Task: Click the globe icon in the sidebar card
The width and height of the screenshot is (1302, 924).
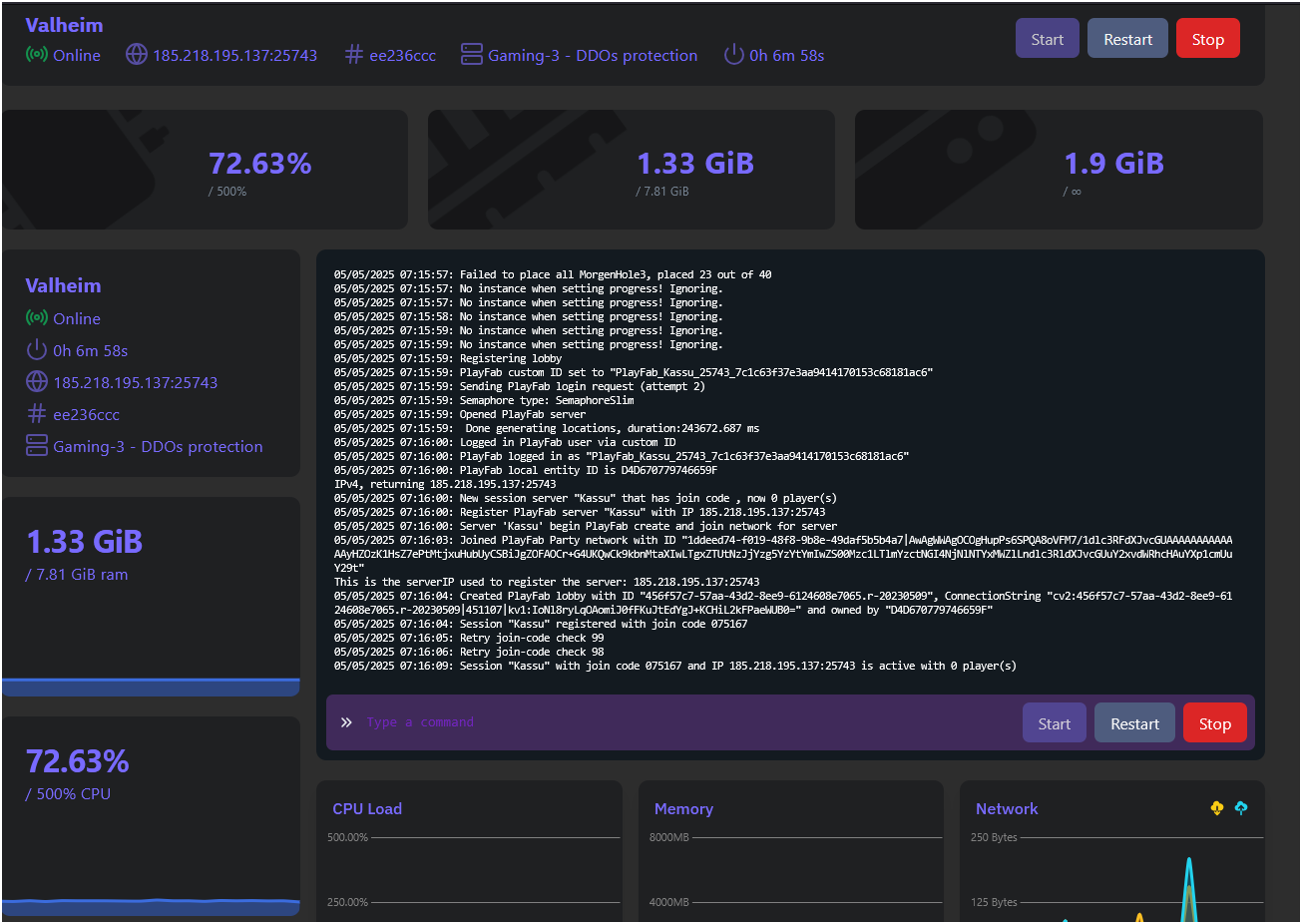Action: click(x=37, y=382)
